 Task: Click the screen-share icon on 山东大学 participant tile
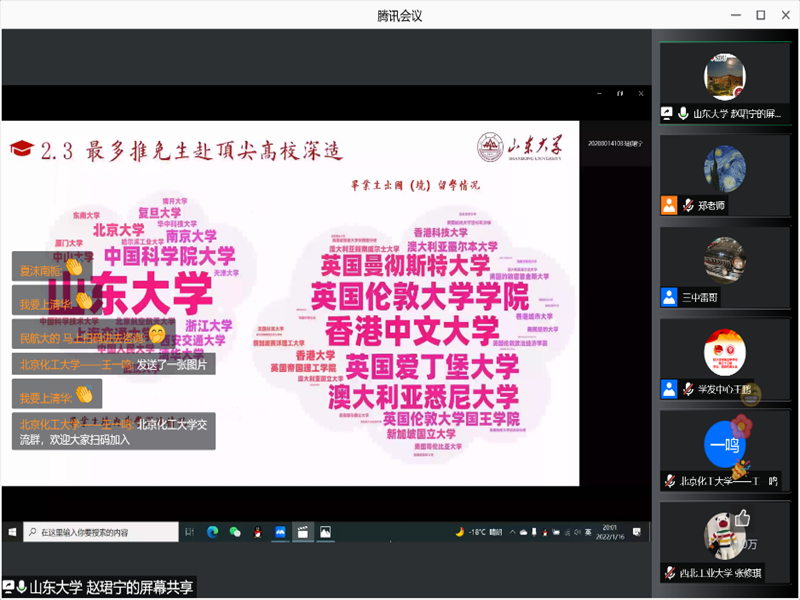(x=667, y=114)
